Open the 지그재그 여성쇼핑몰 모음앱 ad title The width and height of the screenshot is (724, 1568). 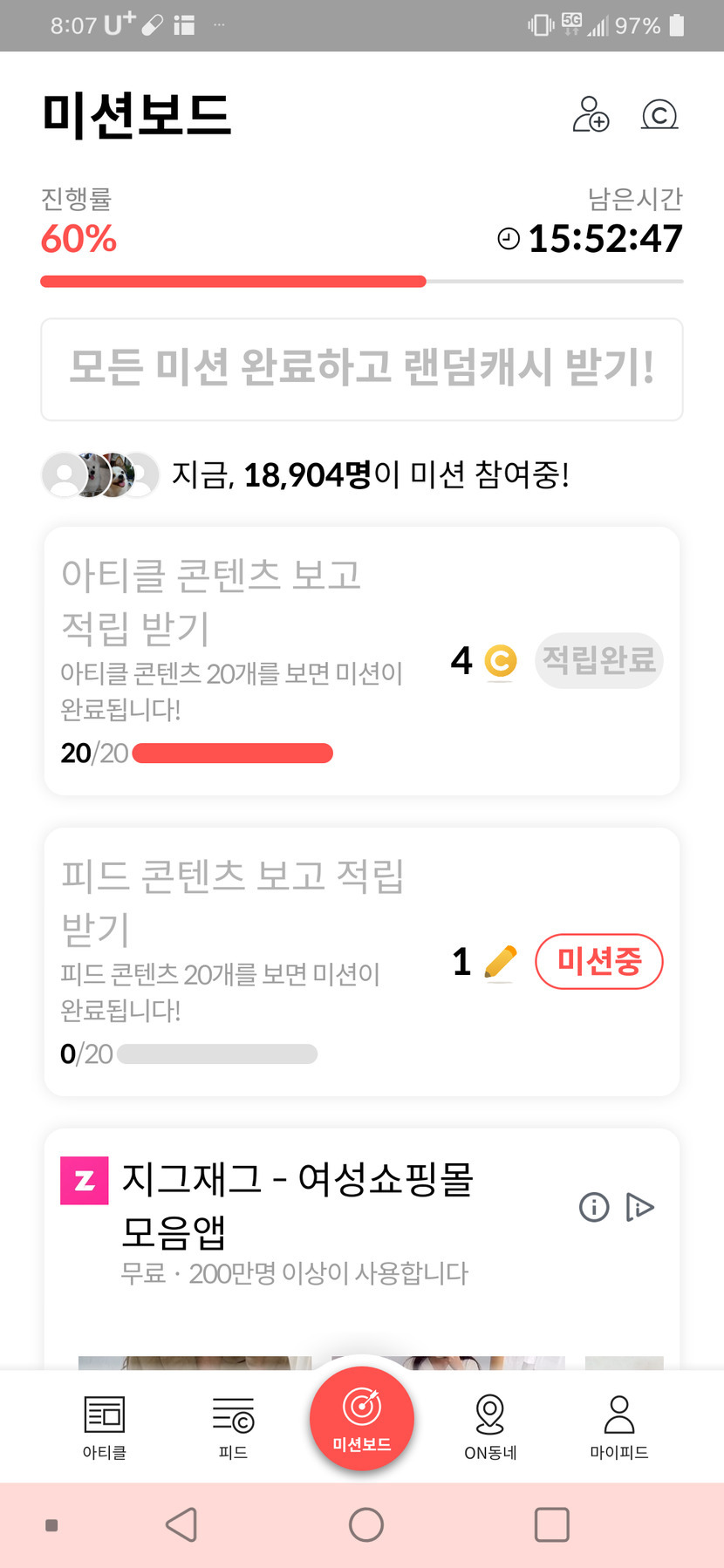tap(297, 1203)
